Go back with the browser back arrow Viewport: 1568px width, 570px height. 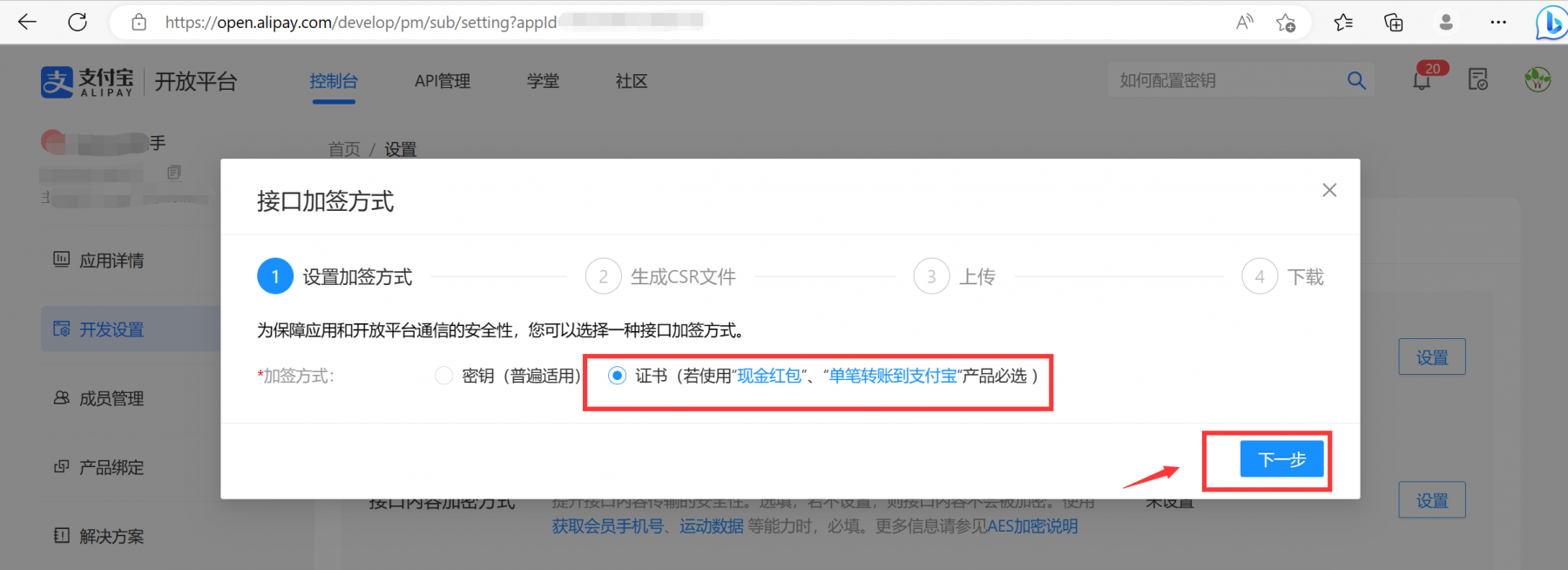pyautogui.click(x=27, y=22)
